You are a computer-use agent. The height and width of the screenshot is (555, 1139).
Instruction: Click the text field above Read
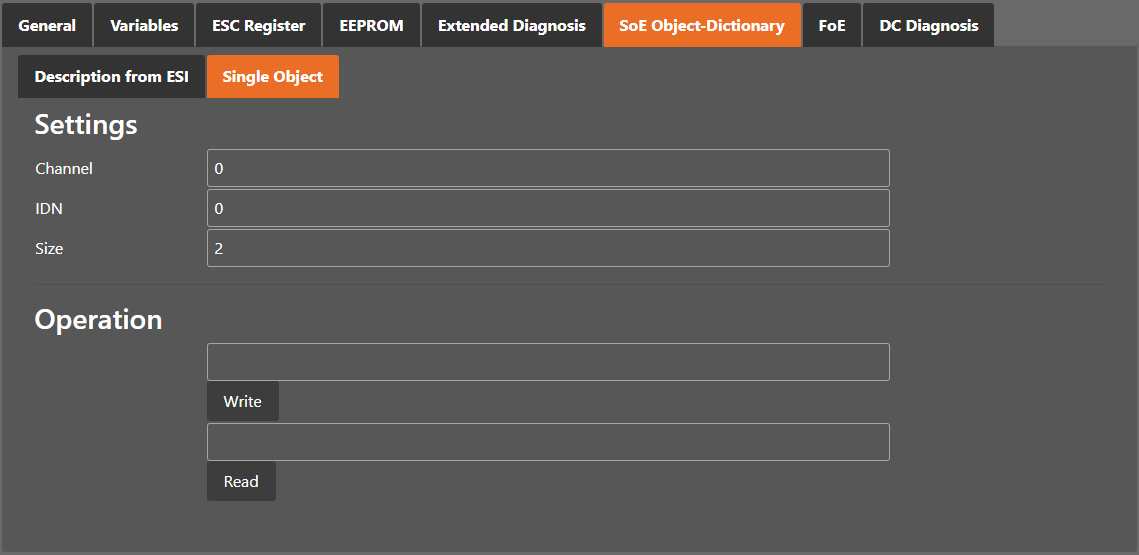548,442
